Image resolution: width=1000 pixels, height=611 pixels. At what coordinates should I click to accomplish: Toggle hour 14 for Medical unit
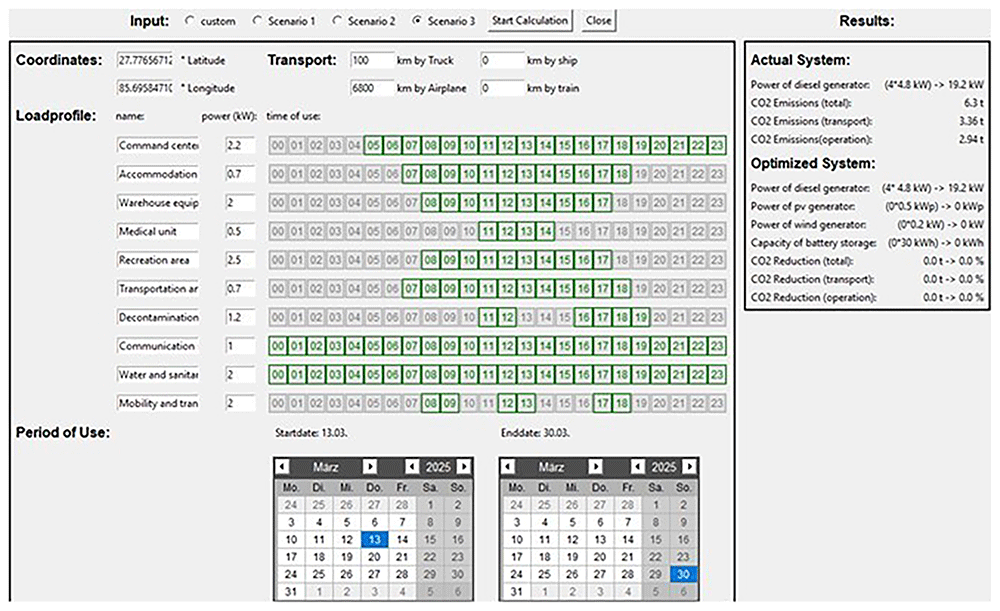545,232
